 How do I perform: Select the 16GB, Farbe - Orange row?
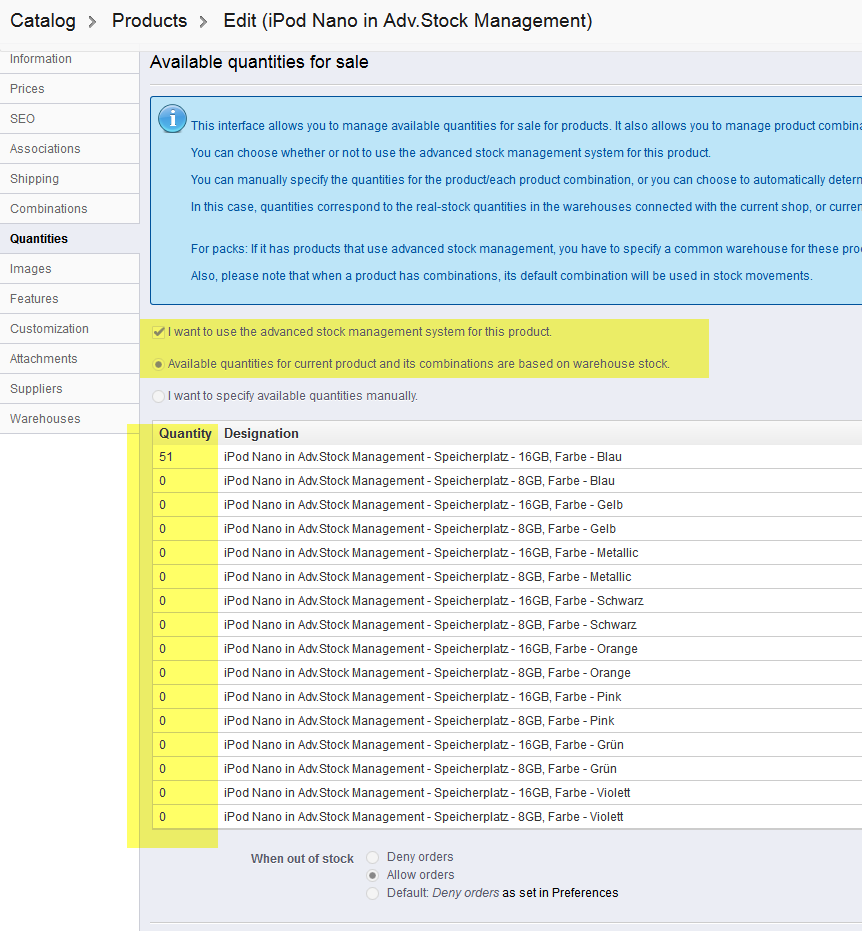(507, 649)
